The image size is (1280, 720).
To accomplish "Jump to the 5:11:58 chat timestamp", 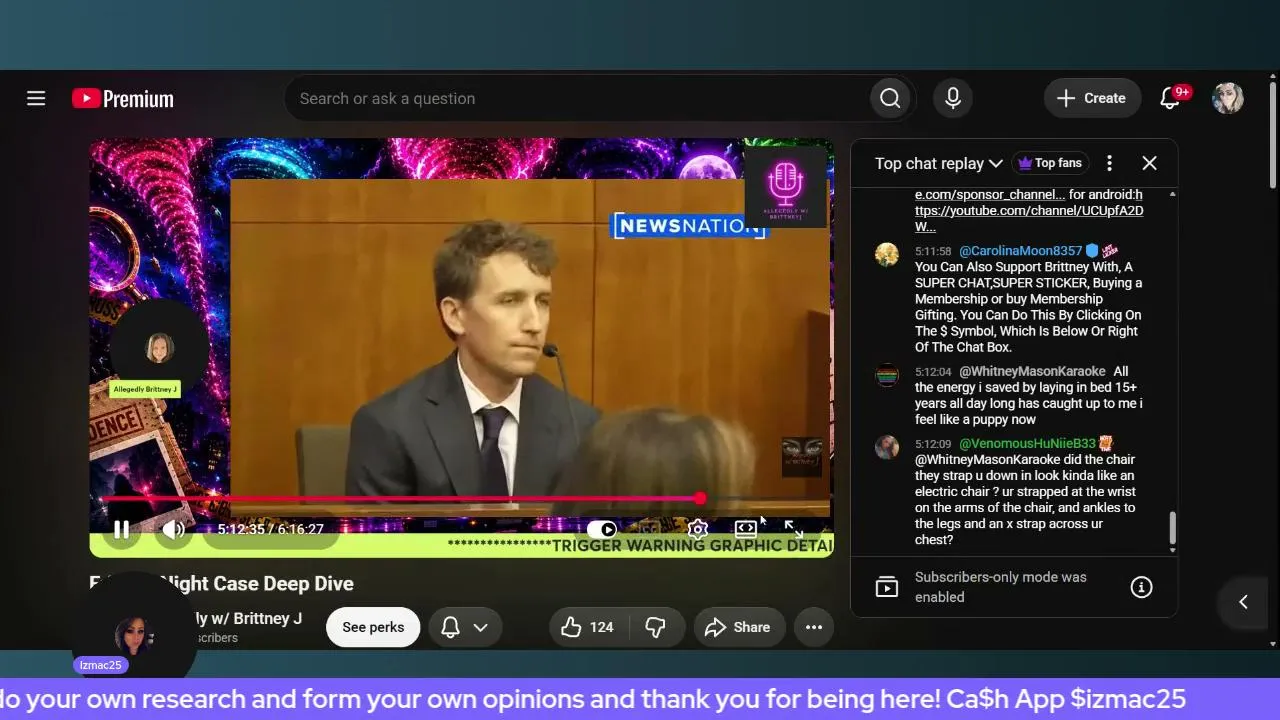I will click(x=933, y=252).
